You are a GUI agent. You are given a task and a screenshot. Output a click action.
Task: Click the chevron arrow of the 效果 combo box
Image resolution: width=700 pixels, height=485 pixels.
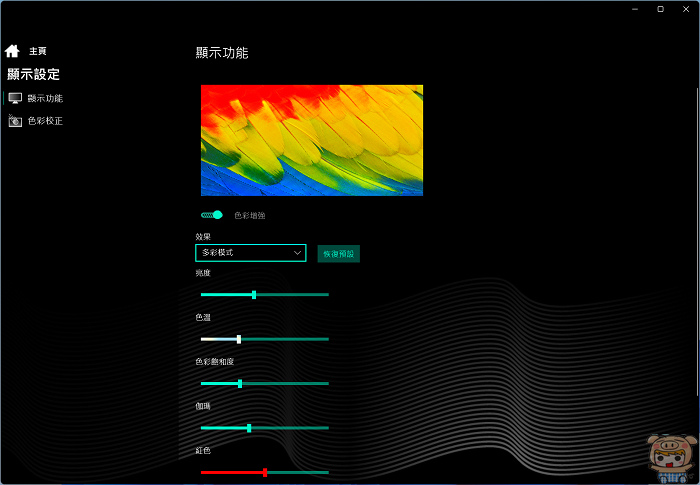pyautogui.click(x=297, y=254)
